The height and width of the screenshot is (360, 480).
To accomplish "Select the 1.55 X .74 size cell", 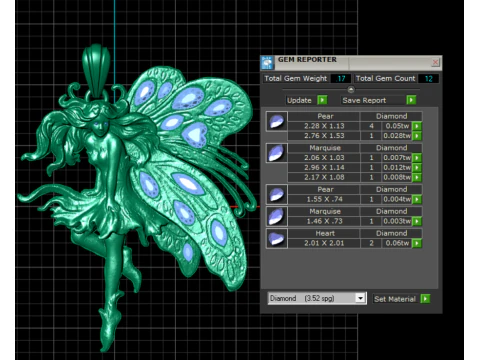I will tap(324, 199).
